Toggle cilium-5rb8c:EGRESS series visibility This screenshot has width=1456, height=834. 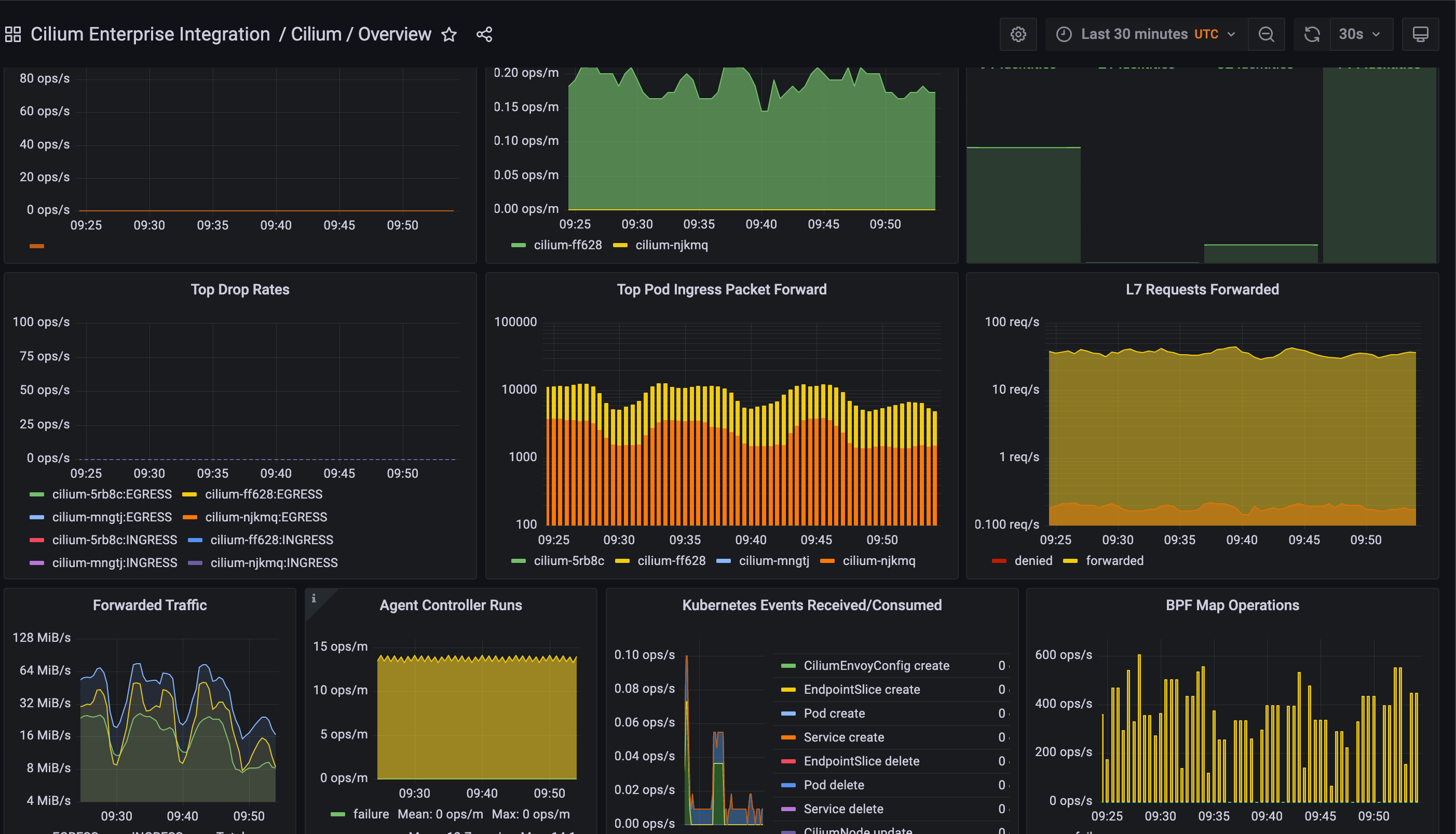coord(112,494)
